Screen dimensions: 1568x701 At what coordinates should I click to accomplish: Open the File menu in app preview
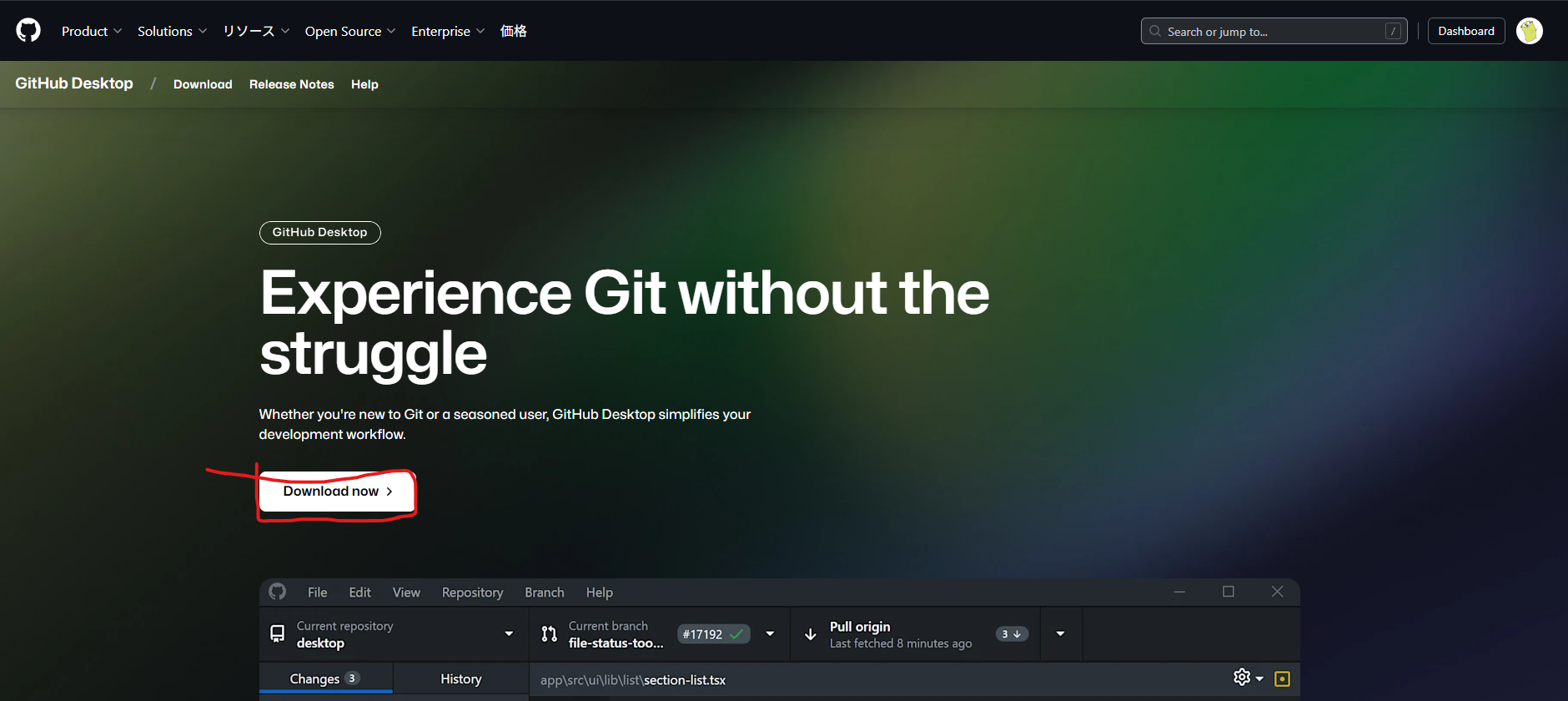point(317,593)
